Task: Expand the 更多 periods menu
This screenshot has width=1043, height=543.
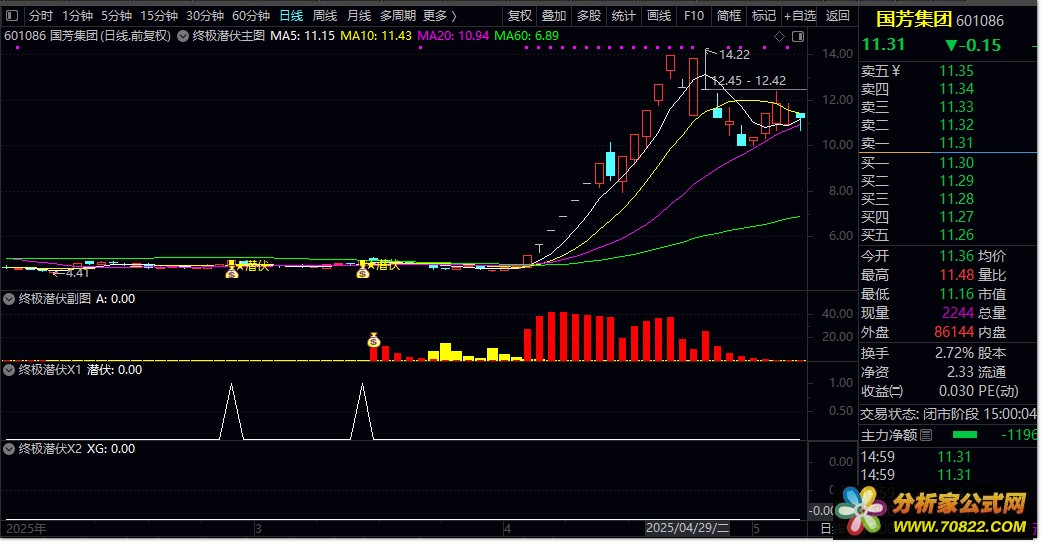Action: 440,15
